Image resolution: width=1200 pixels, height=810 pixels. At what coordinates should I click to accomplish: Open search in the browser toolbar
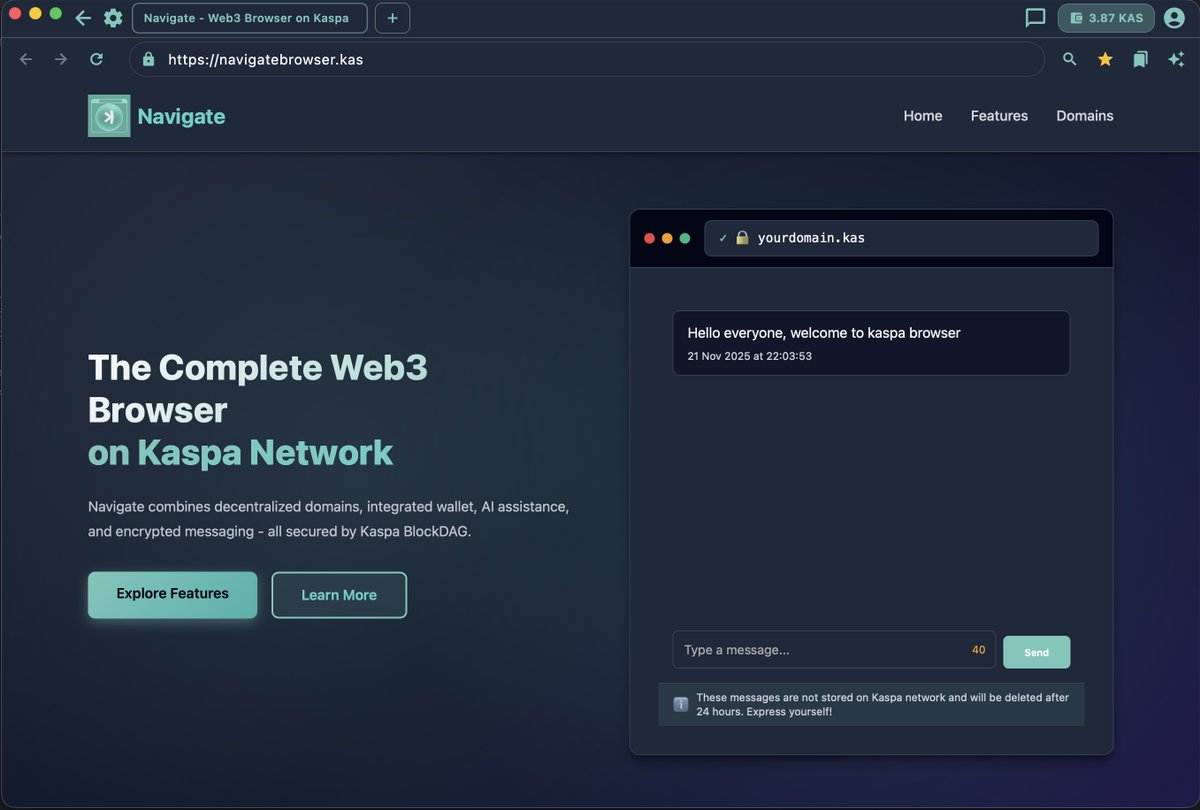[x=1069, y=59]
